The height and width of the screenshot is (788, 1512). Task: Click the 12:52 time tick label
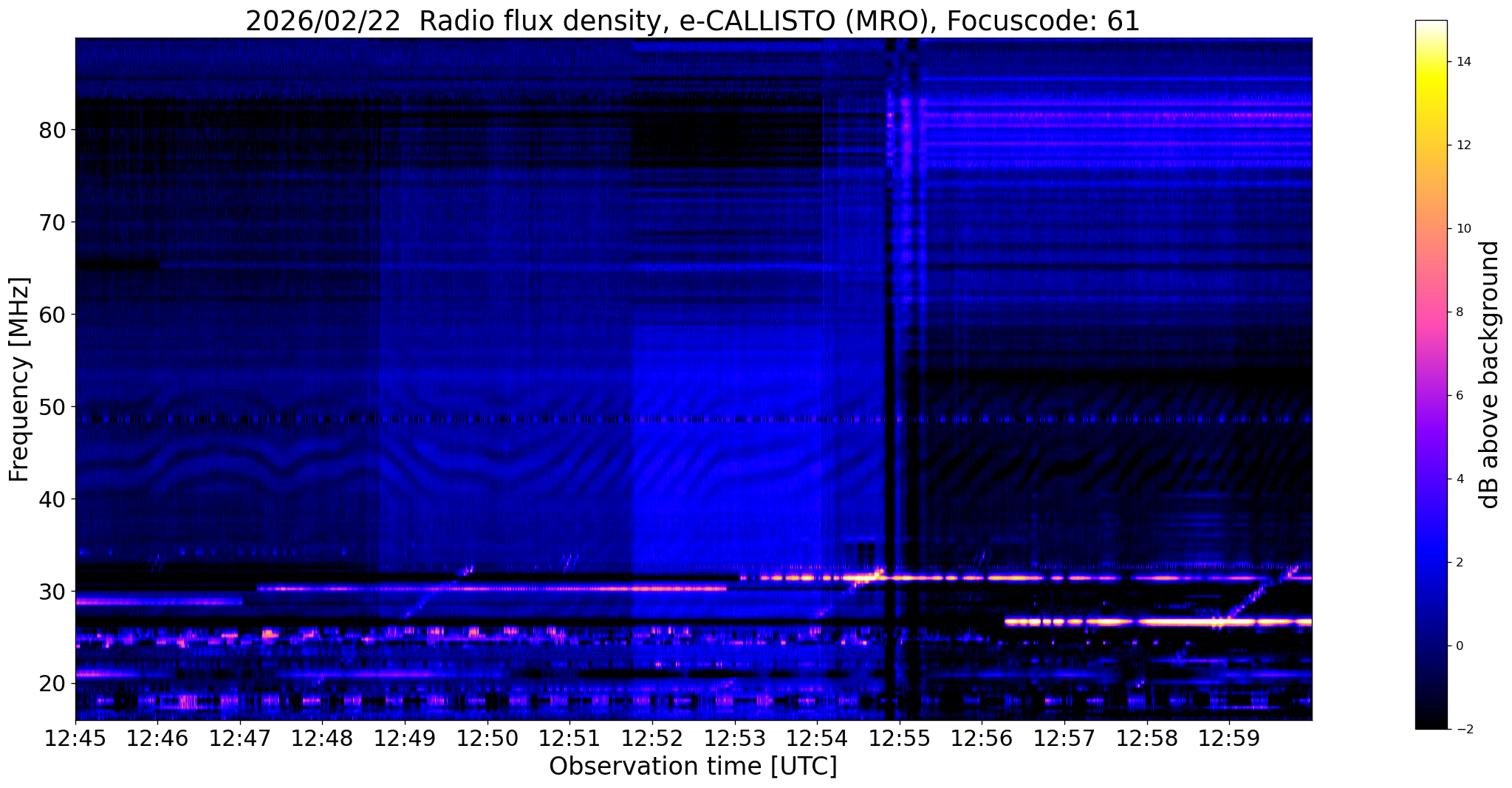652,739
